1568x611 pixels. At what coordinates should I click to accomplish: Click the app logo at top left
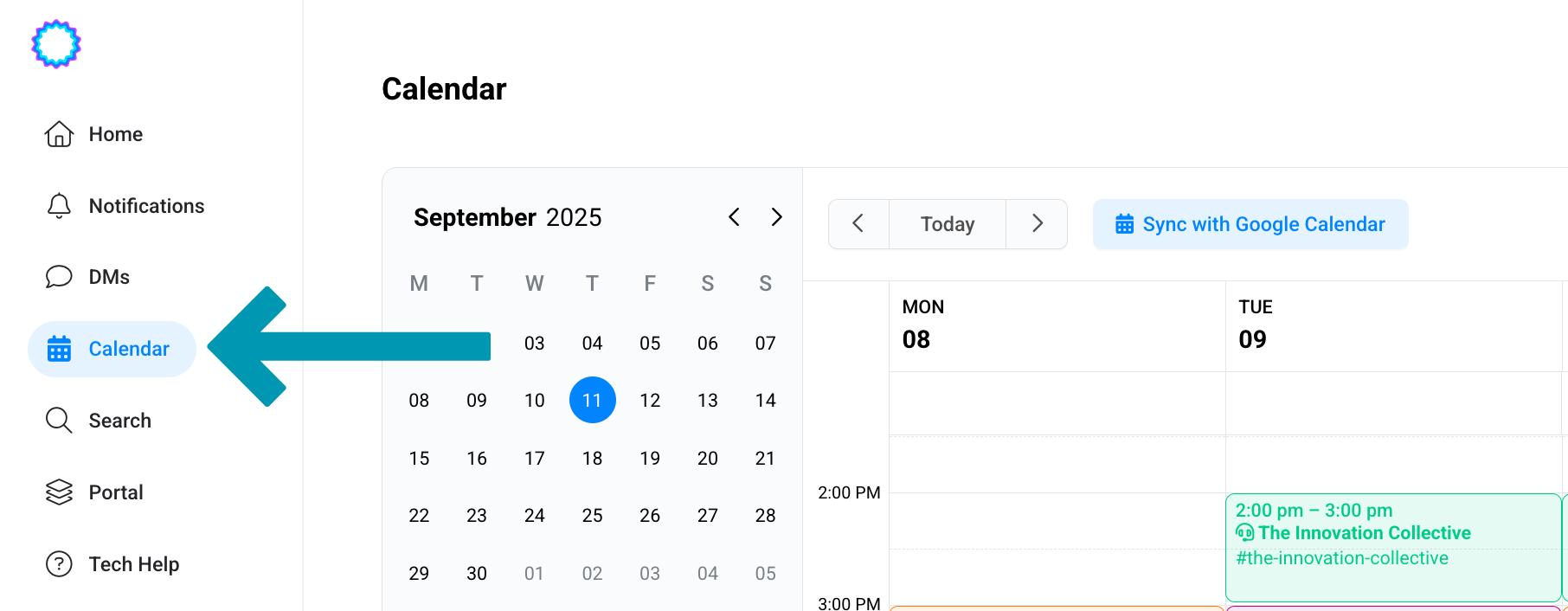click(56, 44)
